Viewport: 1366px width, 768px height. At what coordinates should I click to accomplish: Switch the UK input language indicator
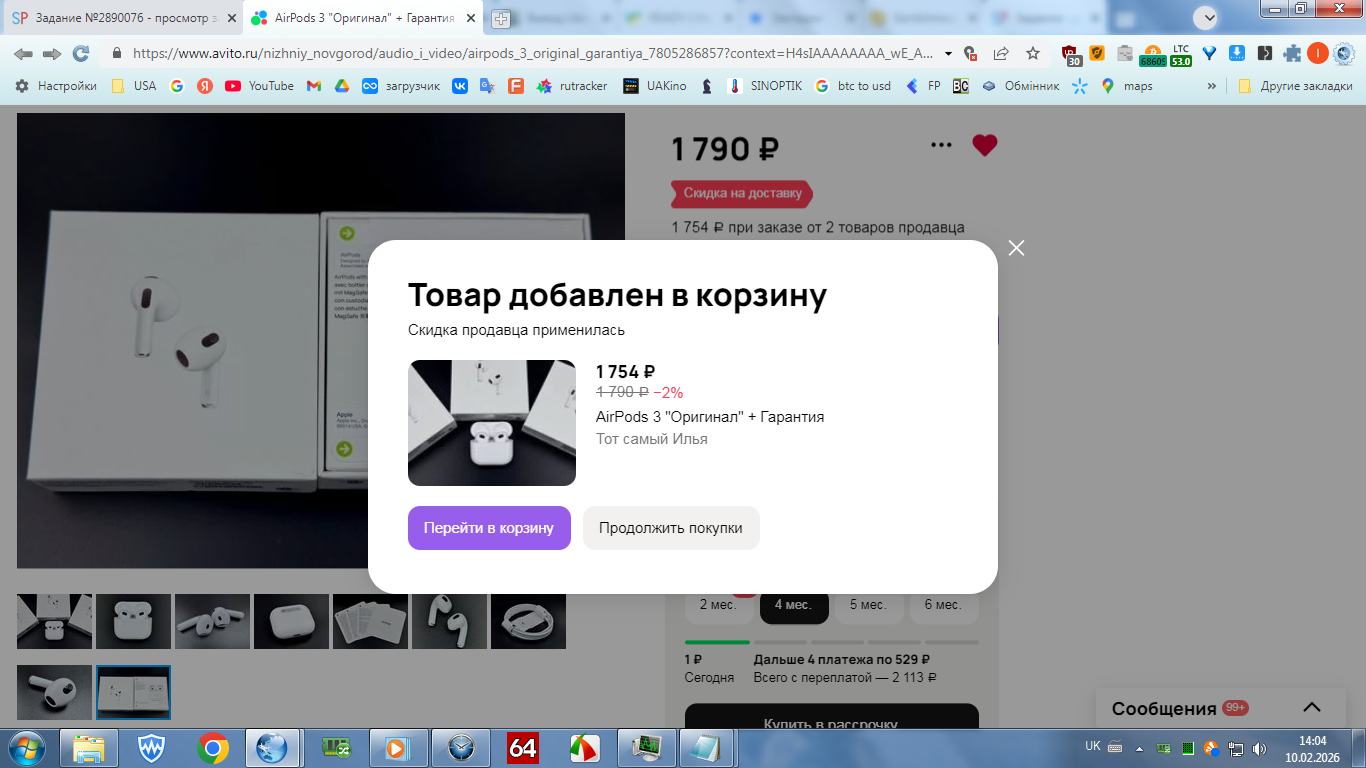pyautogui.click(x=1093, y=747)
